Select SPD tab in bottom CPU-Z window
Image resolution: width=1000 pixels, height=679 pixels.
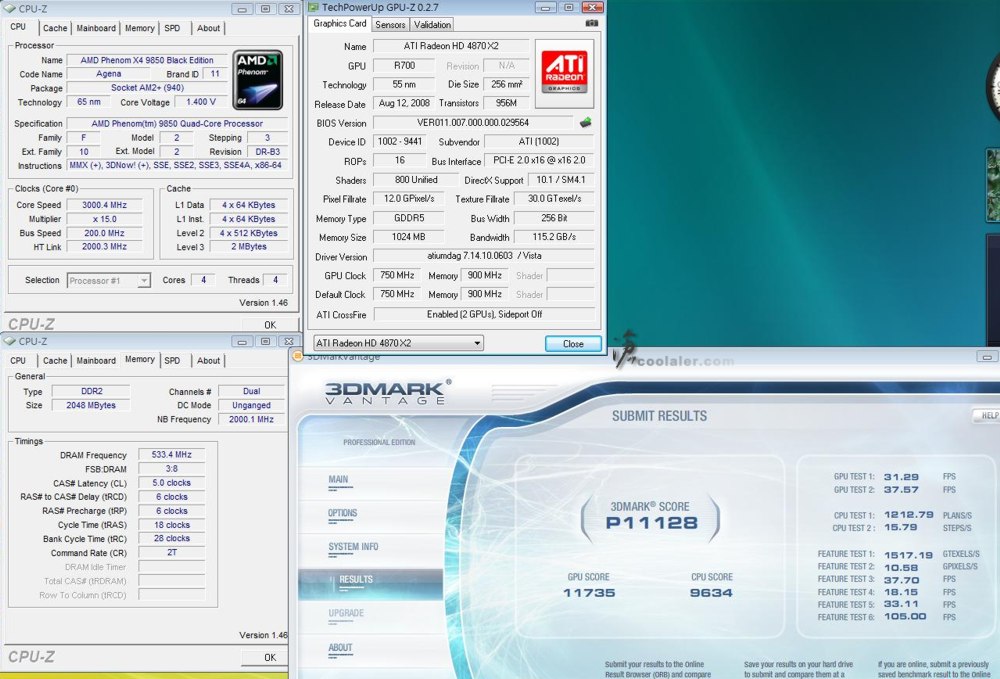coord(172,360)
